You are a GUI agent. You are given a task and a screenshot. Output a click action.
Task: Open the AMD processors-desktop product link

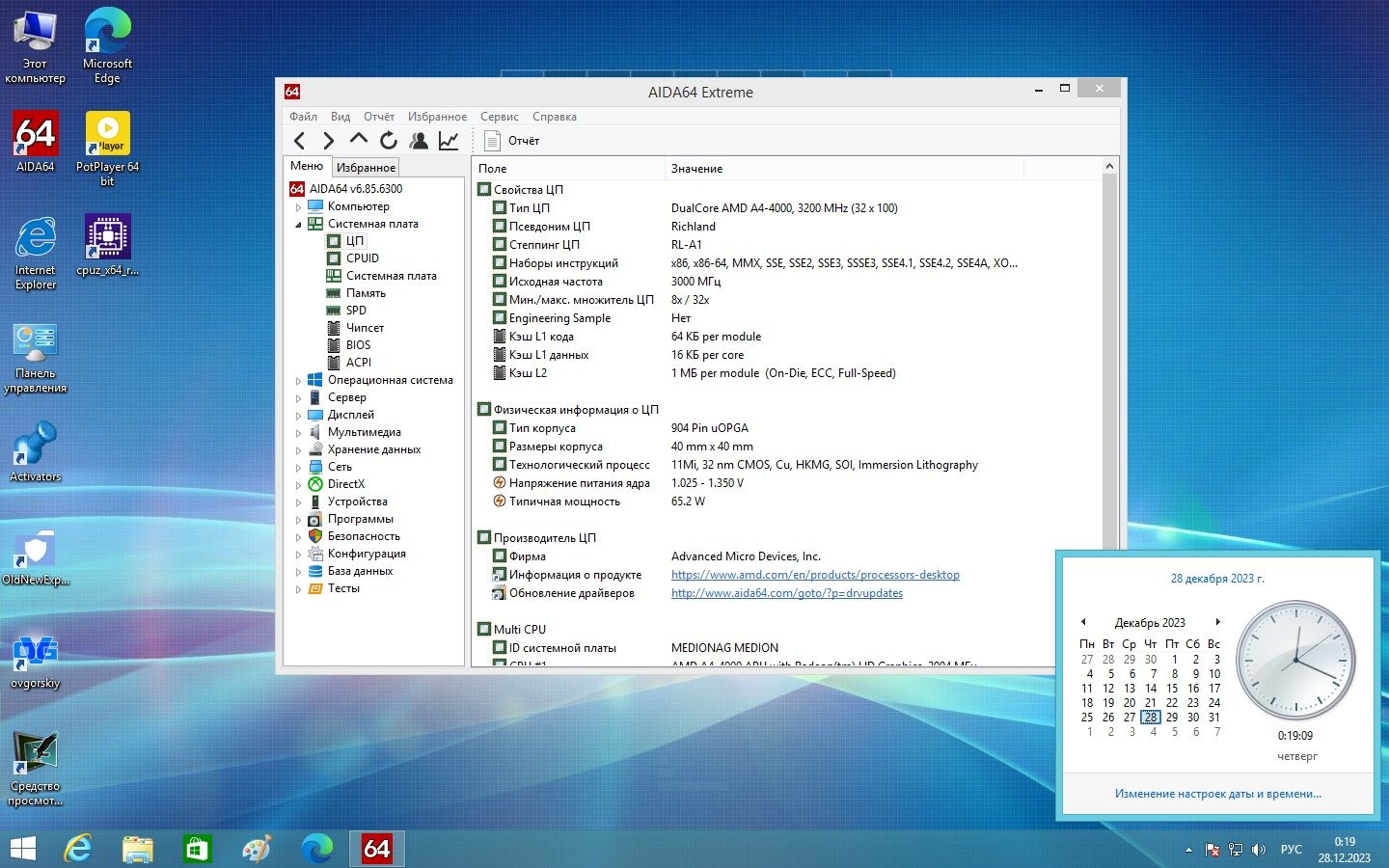point(815,575)
